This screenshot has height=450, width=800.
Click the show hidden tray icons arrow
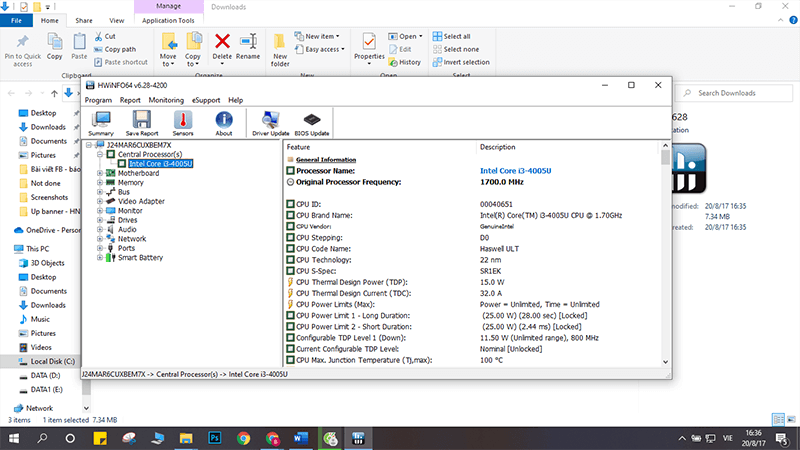point(682,438)
